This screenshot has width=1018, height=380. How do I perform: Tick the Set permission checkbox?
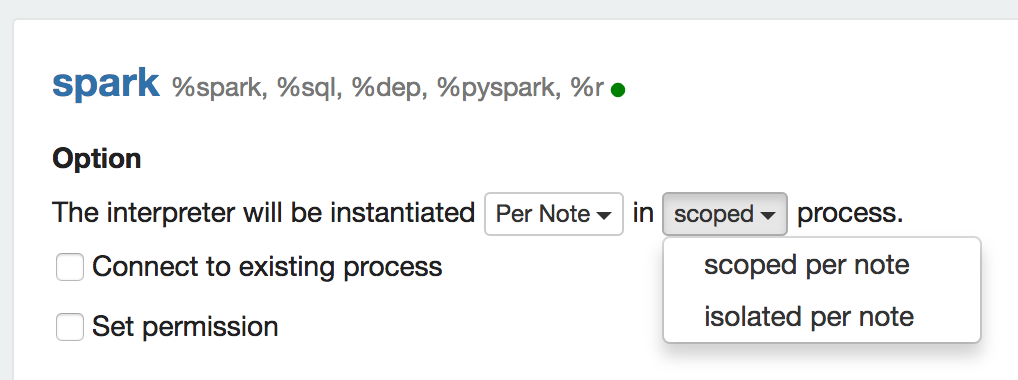69,327
